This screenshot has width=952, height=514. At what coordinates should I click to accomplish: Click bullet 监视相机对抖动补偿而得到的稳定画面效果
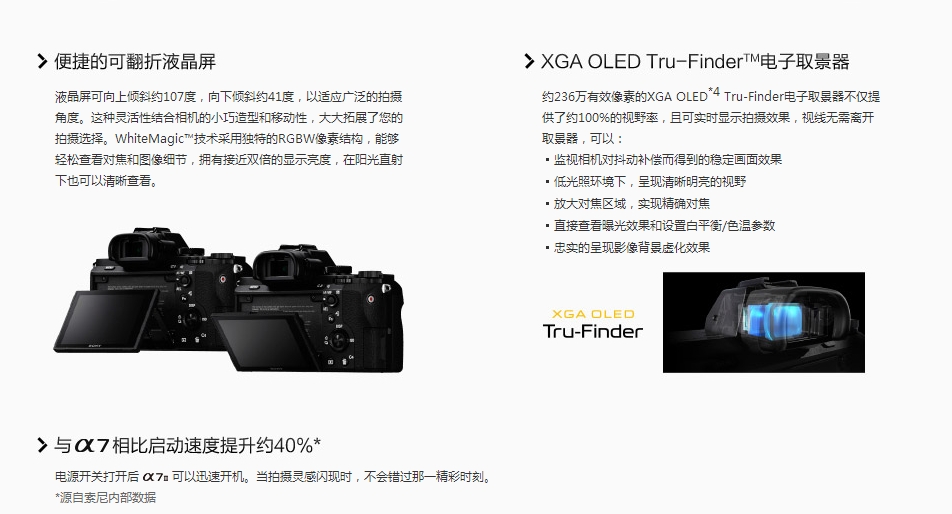point(664,160)
